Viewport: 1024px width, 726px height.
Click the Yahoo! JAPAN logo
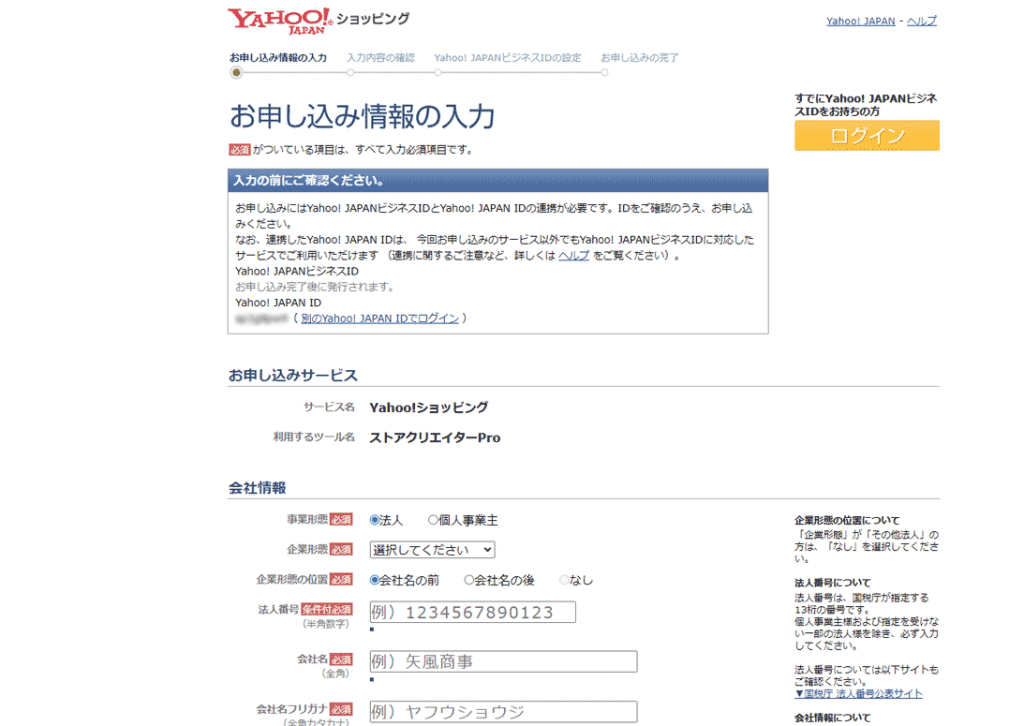point(279,20)
